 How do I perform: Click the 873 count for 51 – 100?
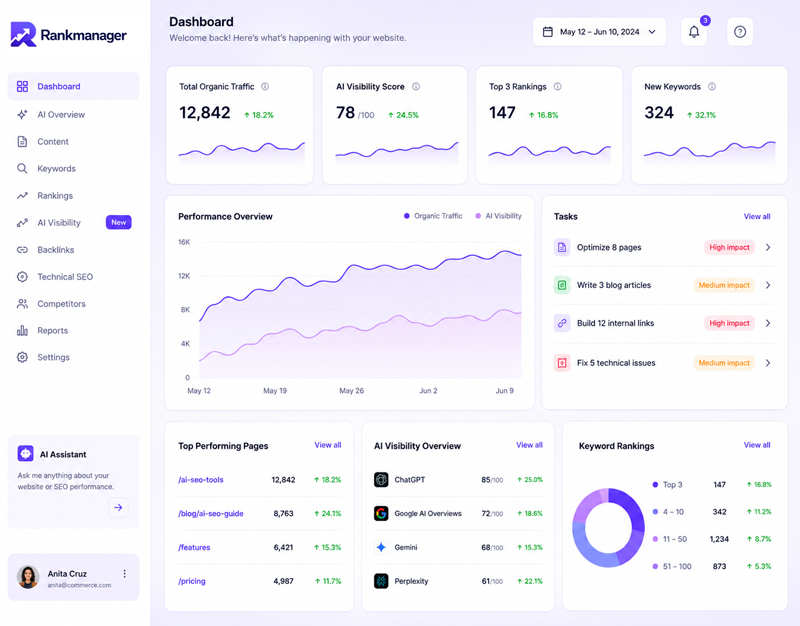click(719, 566)
